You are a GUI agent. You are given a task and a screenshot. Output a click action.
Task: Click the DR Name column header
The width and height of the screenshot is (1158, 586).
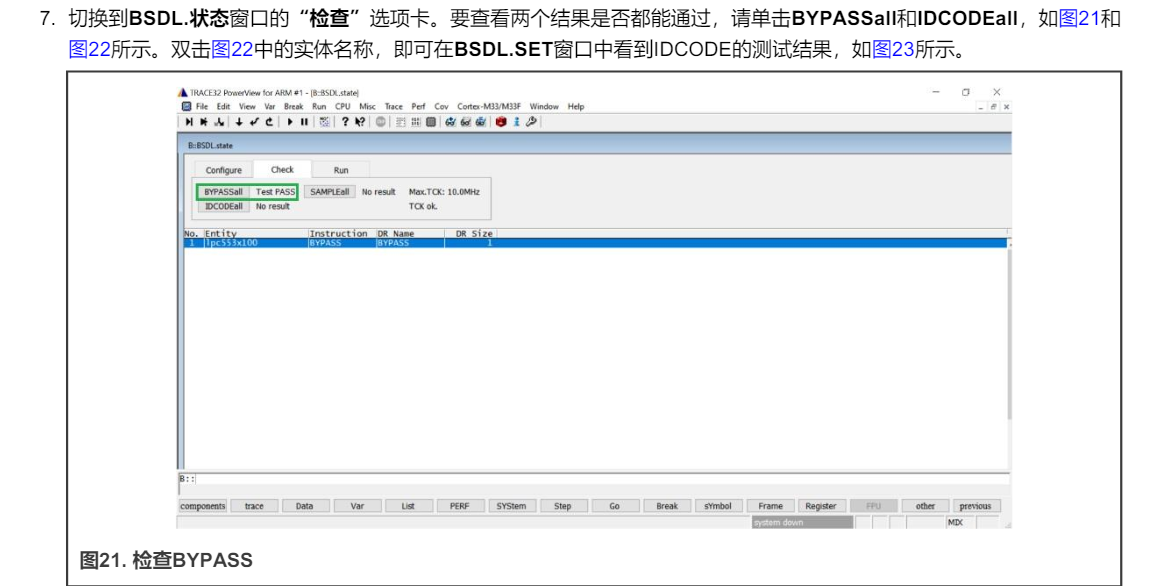(396, 234)
